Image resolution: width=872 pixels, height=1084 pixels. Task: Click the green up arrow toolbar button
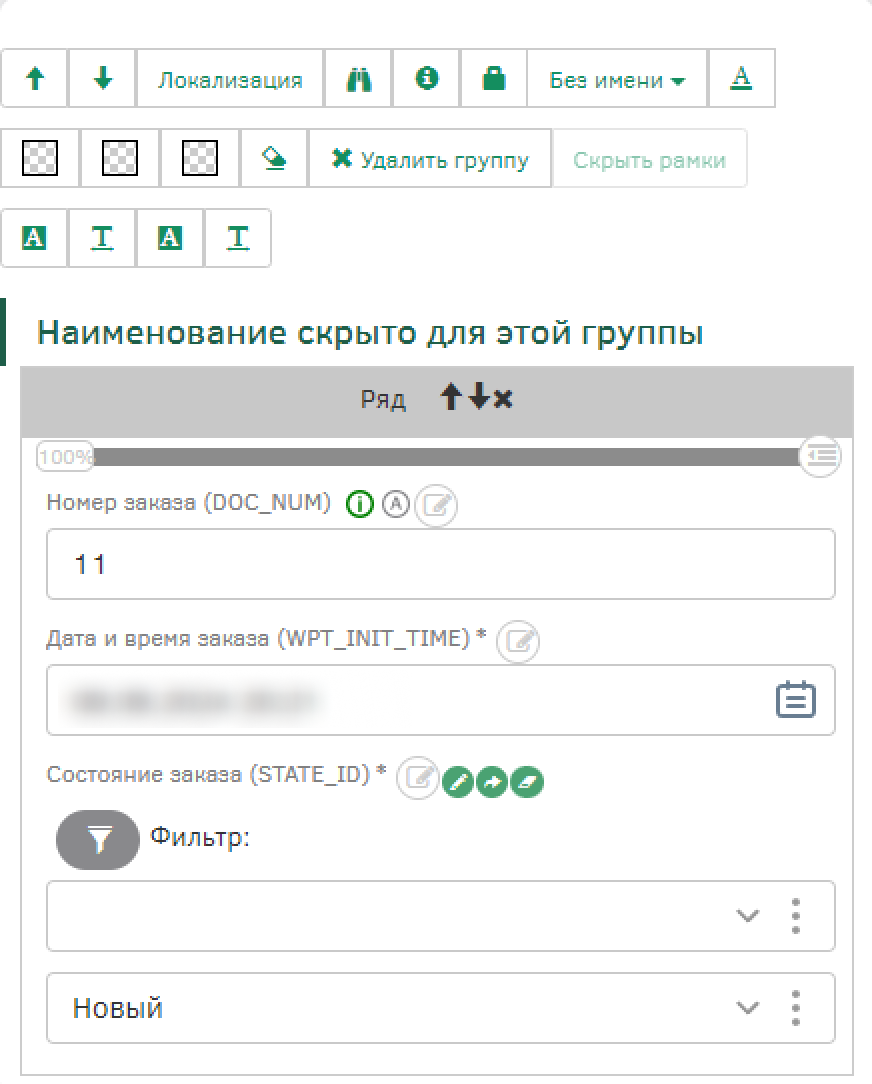click(x=35, y=80)
